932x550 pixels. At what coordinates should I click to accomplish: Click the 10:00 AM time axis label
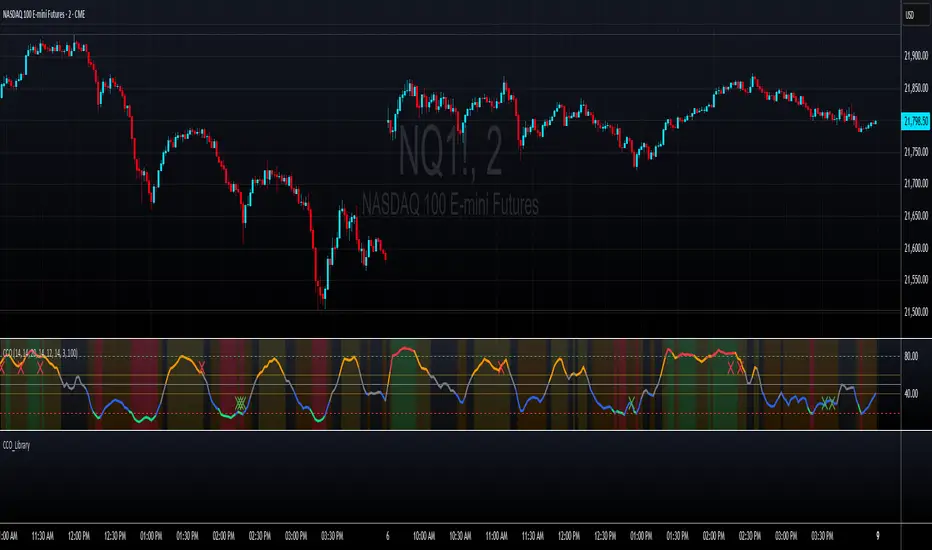424,536
